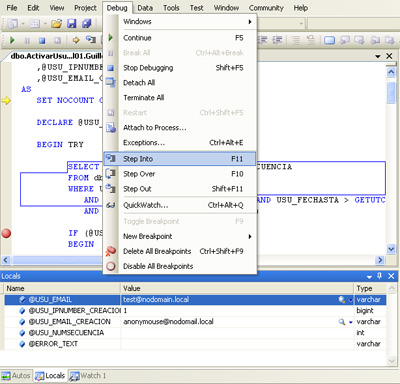Choose Detach All in Debug menu
Viewport: 400px width, 384px height.
click(180, 83)
